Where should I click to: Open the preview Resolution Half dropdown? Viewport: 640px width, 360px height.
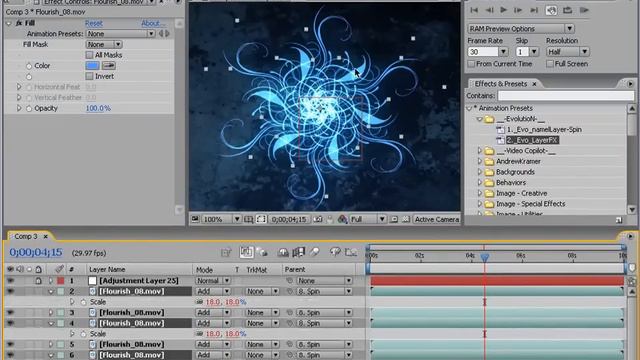[x=568, y=52]
